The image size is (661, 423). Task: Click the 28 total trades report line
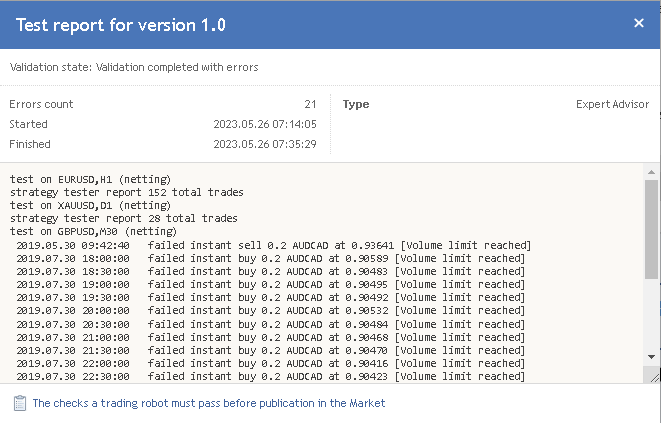tap(124, 218)
